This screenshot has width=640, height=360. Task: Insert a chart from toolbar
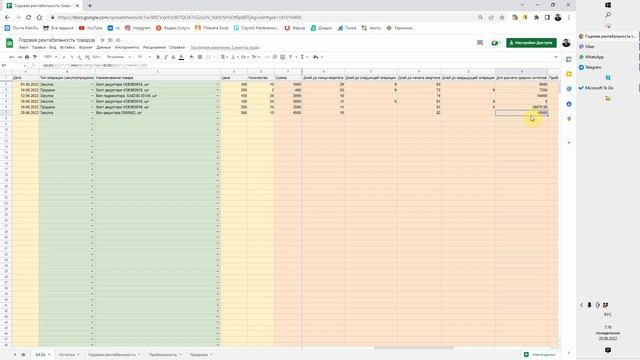(282, 57)
